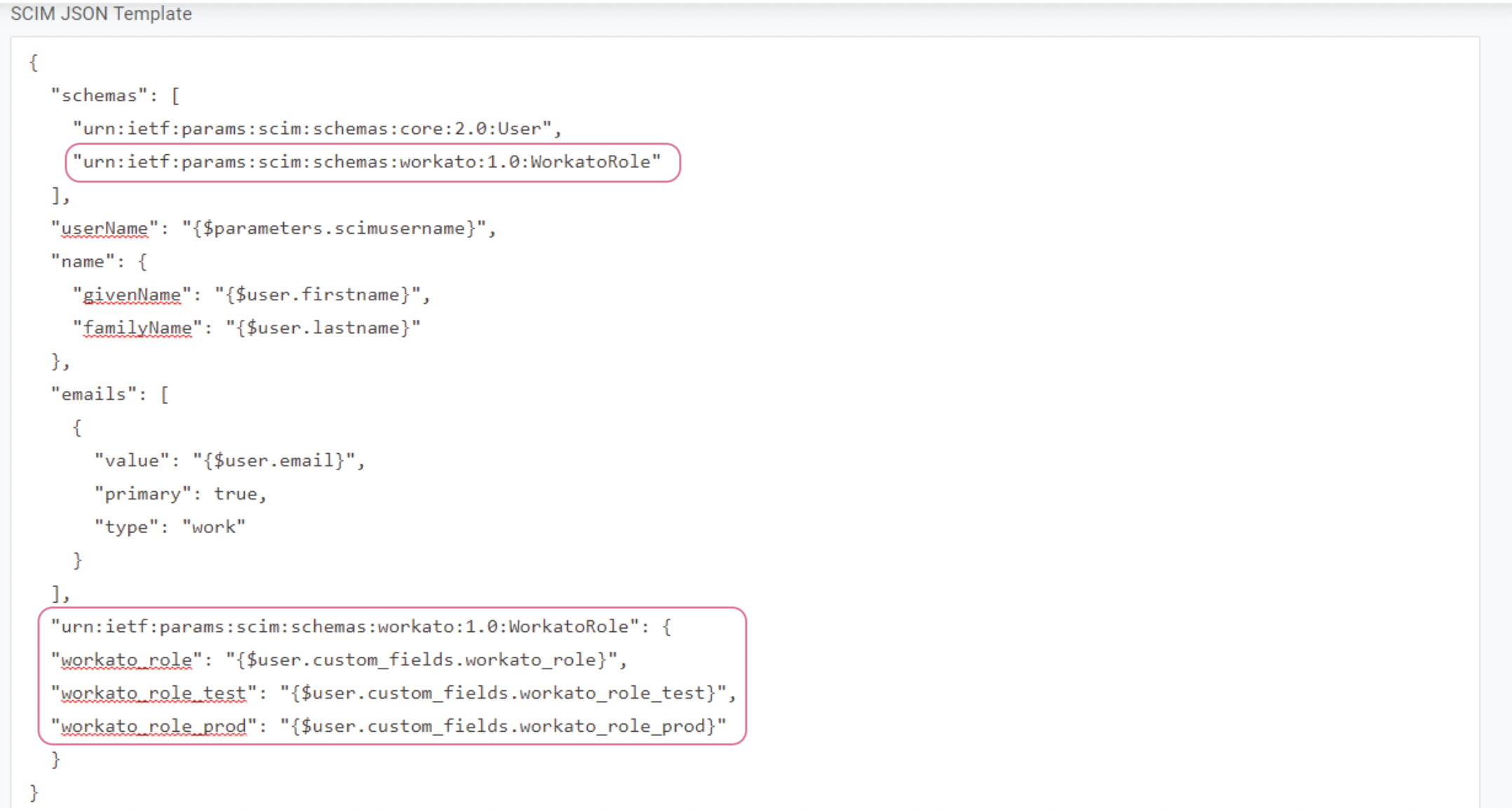Click the final closing brace of the template
The height and width of the screenshot is (811, 1512).
coord(34,793)
